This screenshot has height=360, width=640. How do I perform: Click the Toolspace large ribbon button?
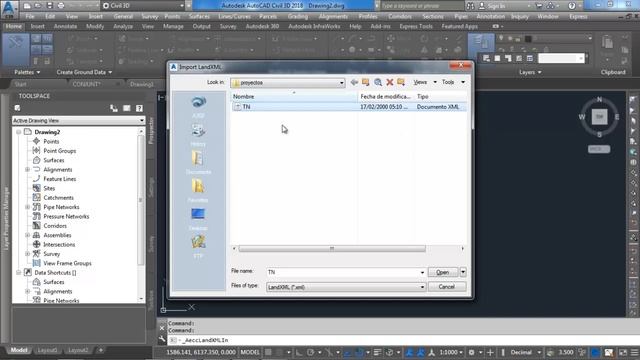coord(16,49)
